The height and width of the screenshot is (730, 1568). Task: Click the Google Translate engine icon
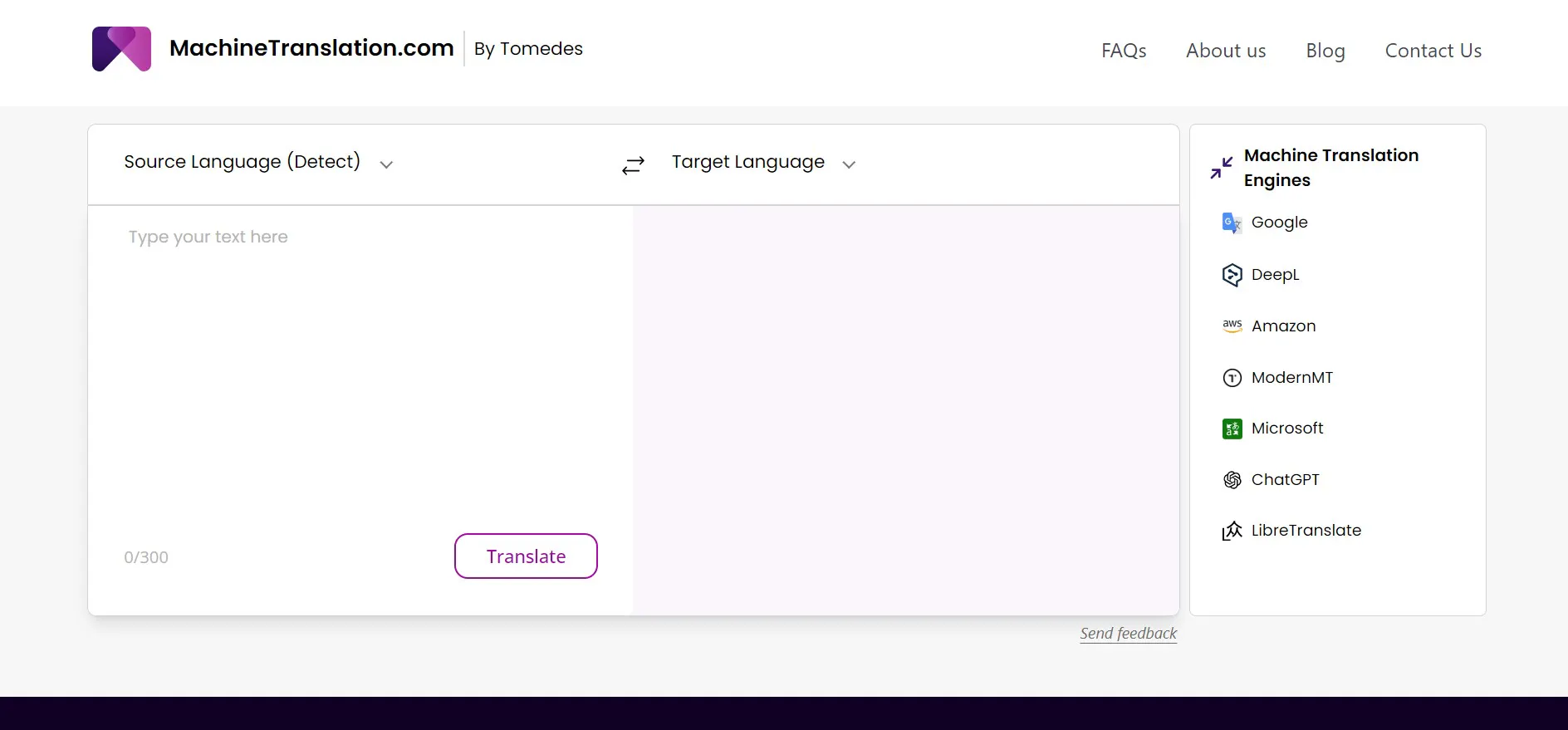(x=1232, y=223)
